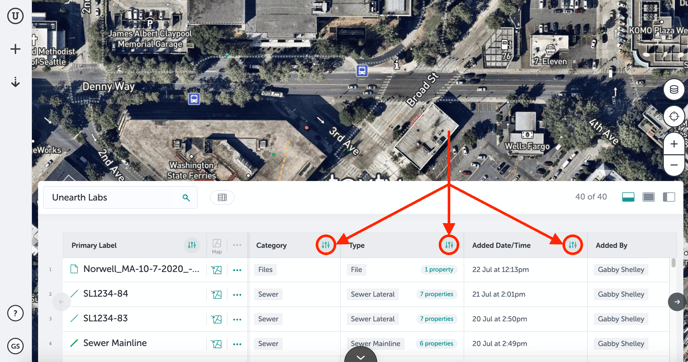The width and height of the screenshot is (688, 362).
Task: Zoom out the map with minus button
Action: tap(674, 165)
